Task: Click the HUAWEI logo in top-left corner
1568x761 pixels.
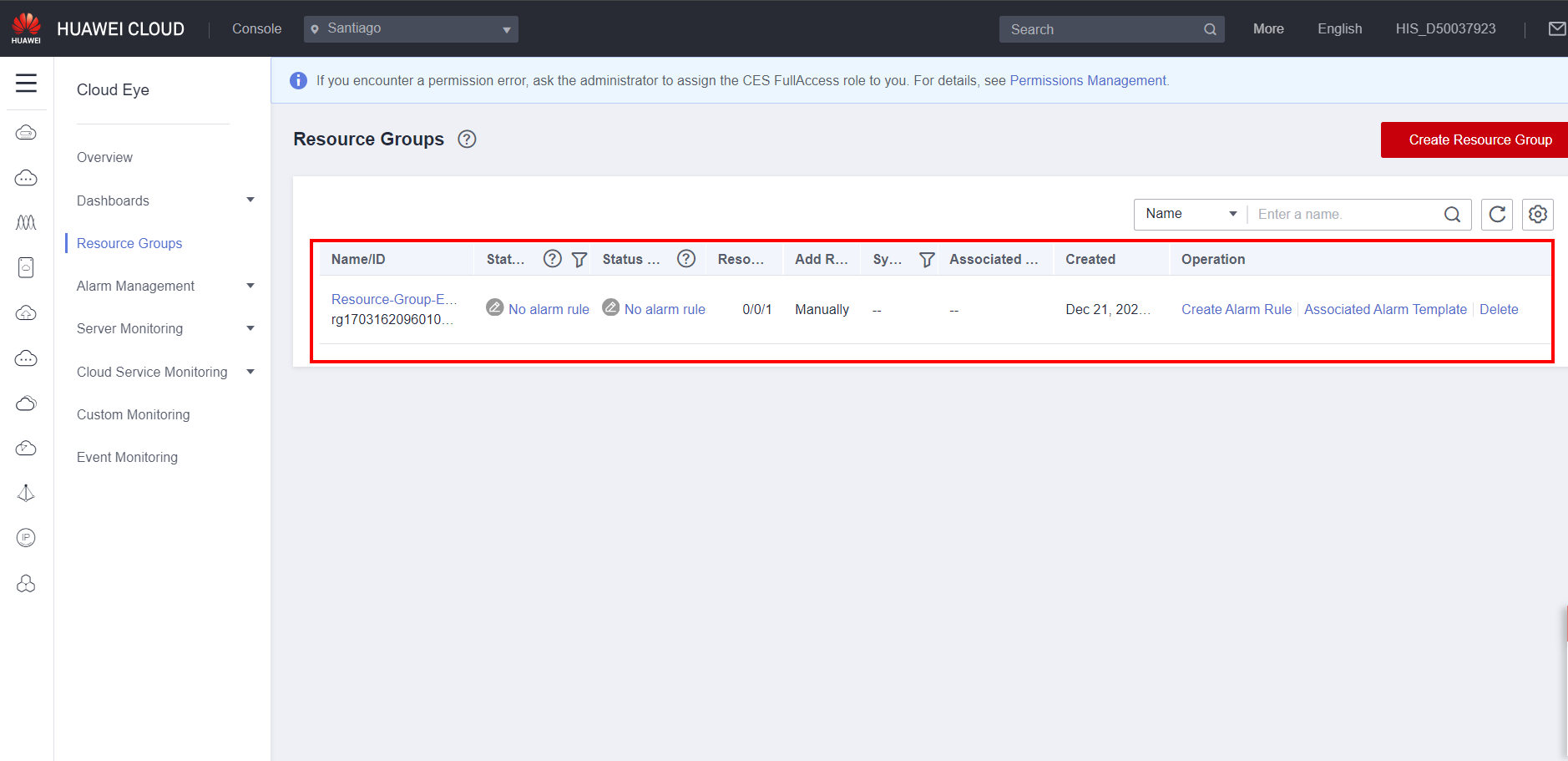Action: [x=26, y=28]
